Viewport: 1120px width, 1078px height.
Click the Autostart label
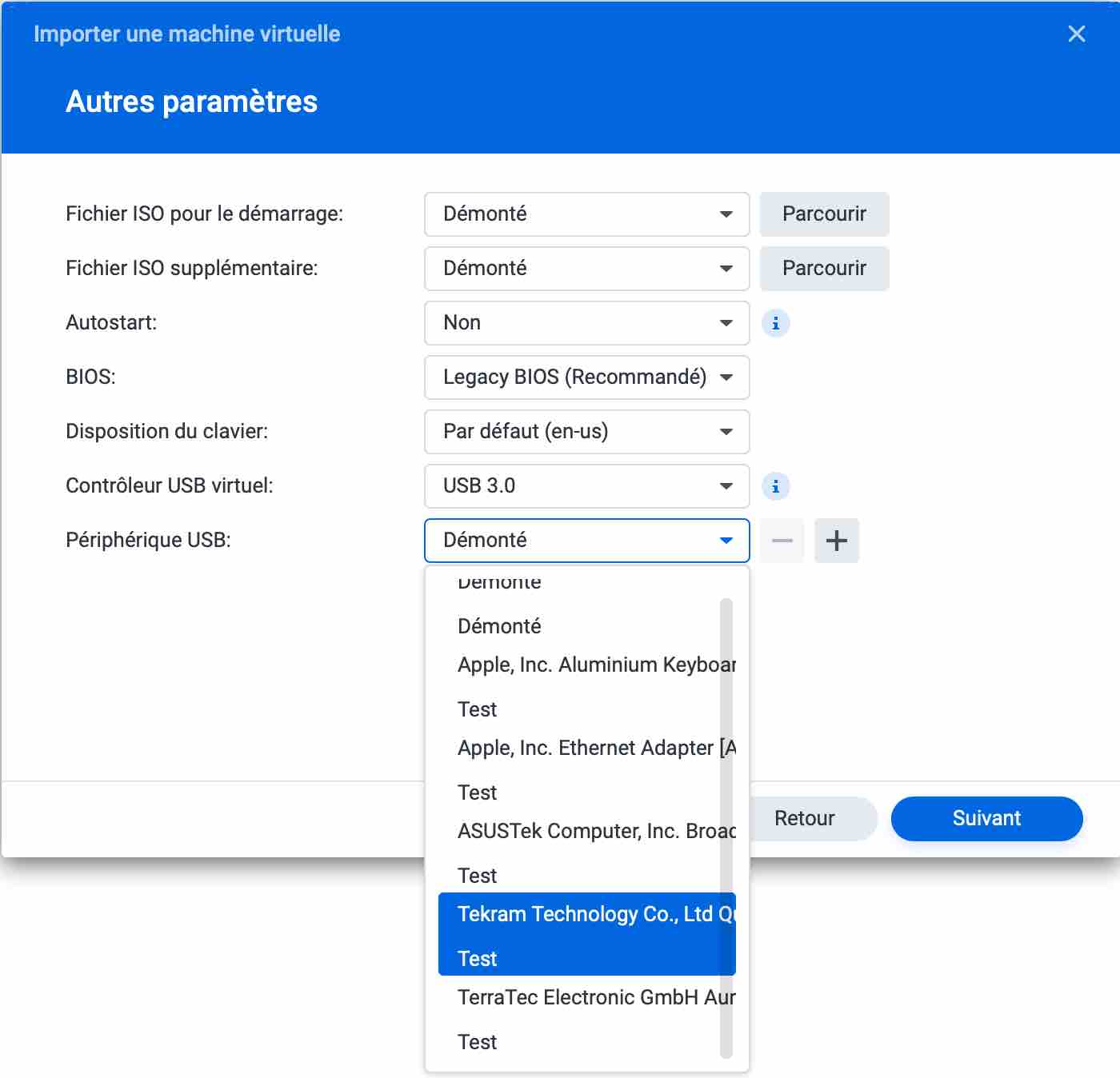point(111,322)
